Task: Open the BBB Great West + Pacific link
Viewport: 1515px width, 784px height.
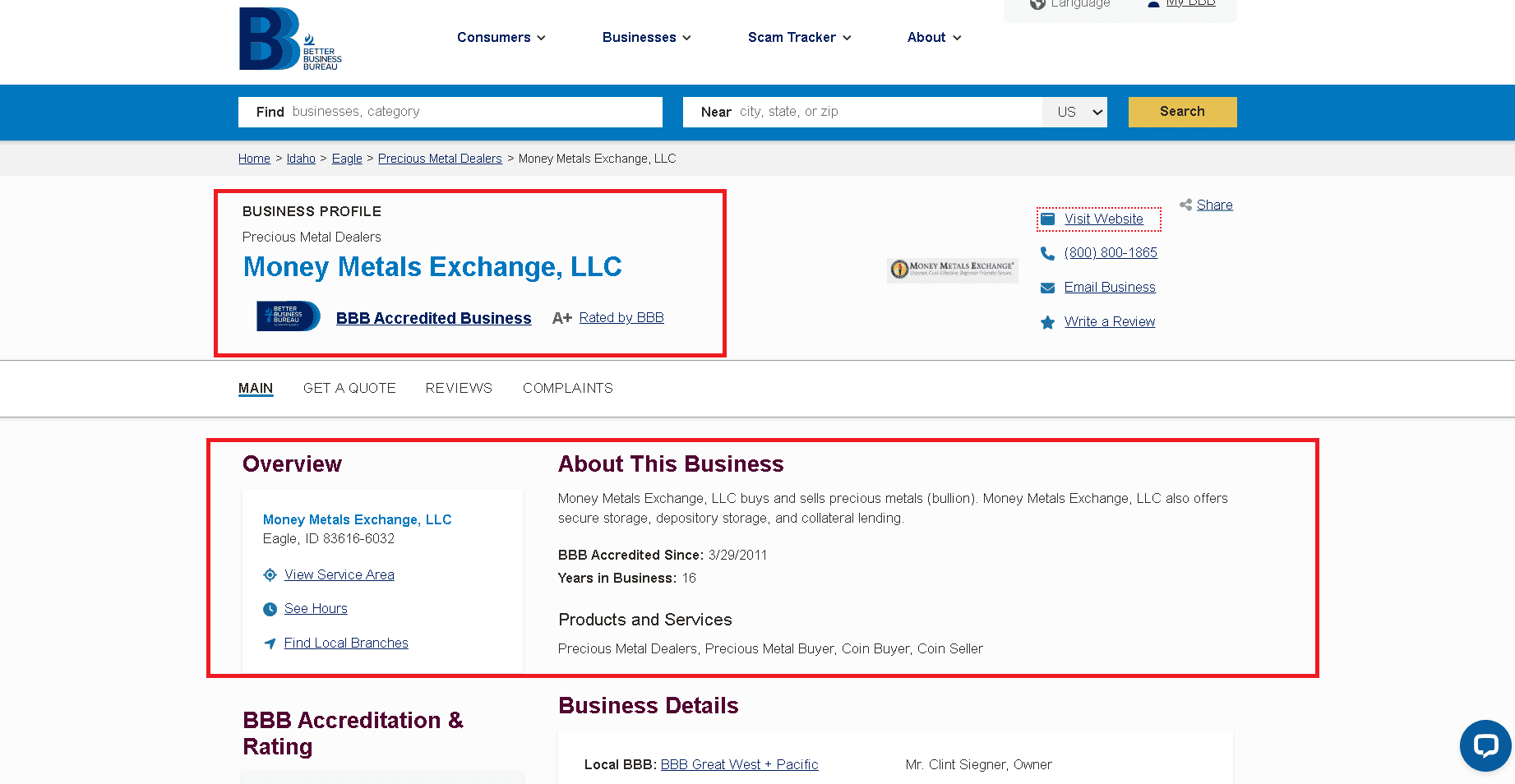Action: pos(740,765)
